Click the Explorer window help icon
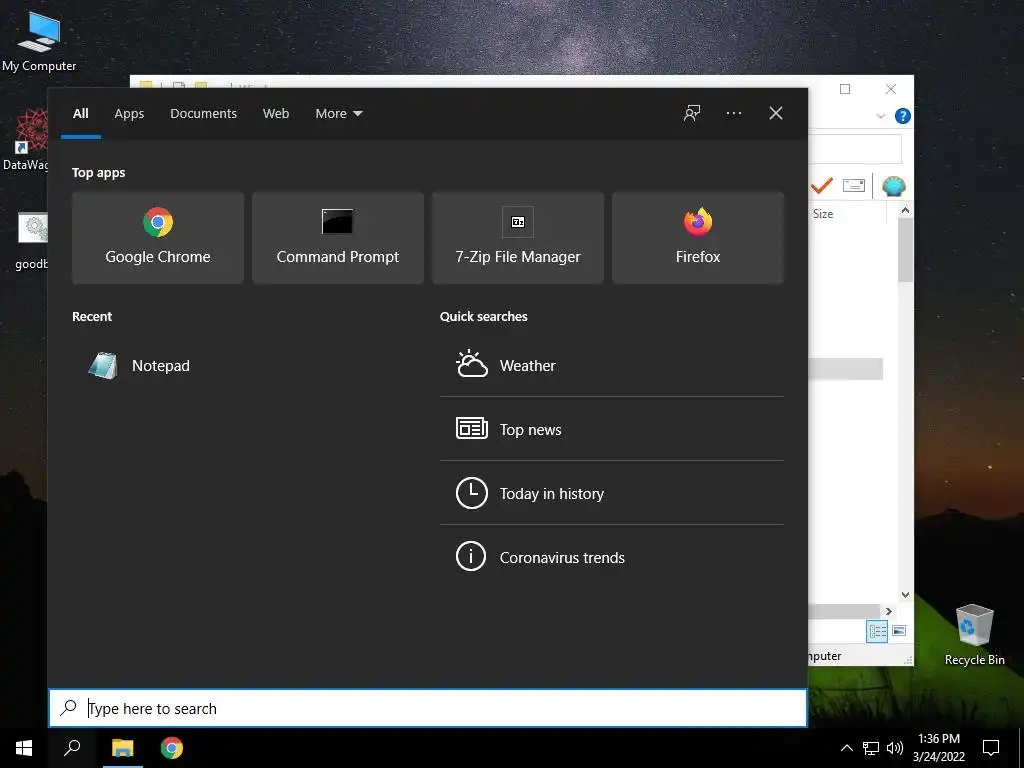Viewport: 1024px width, 768px height. 903,116
